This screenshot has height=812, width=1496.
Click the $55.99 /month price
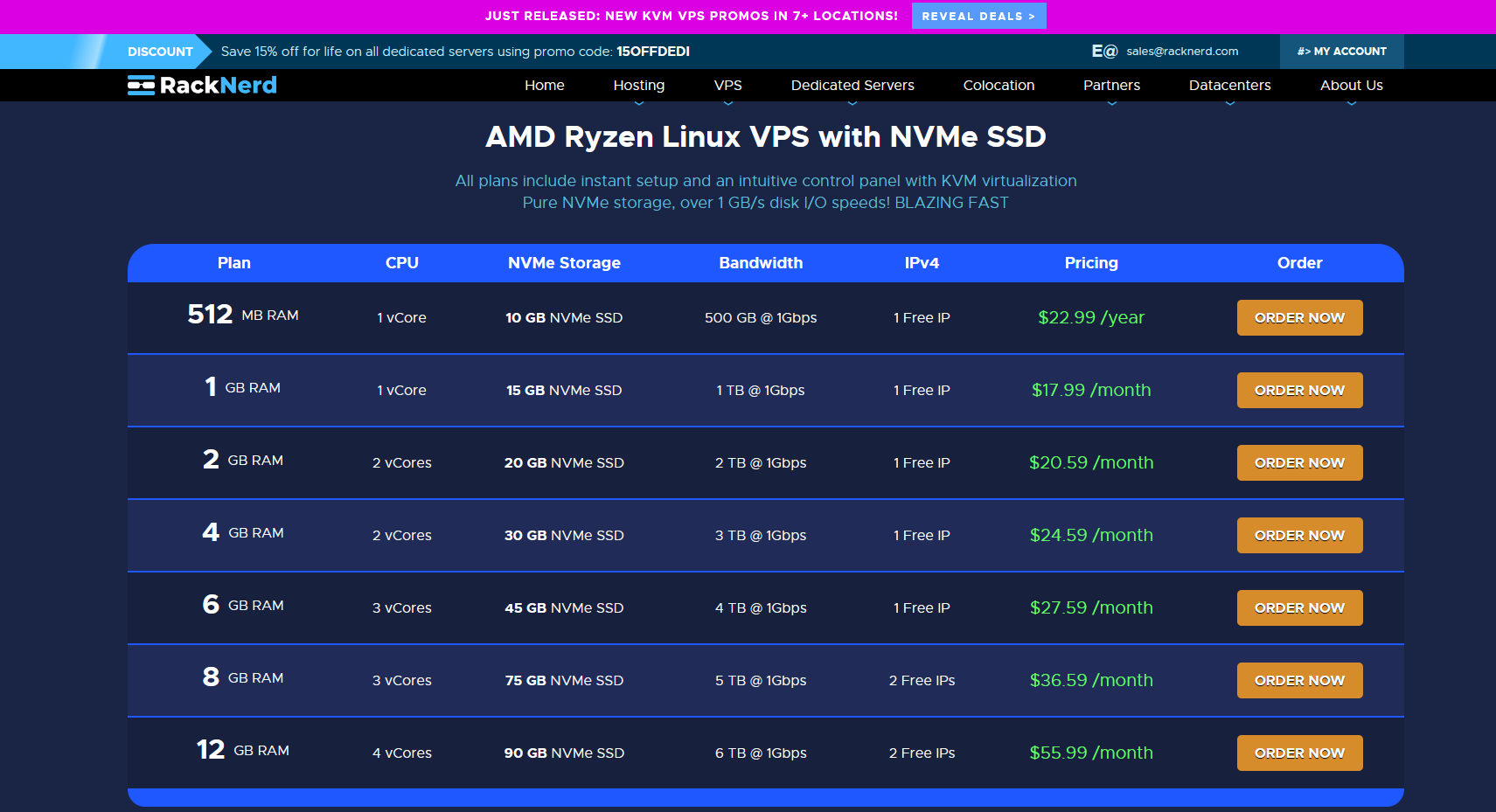(1091, 753)
